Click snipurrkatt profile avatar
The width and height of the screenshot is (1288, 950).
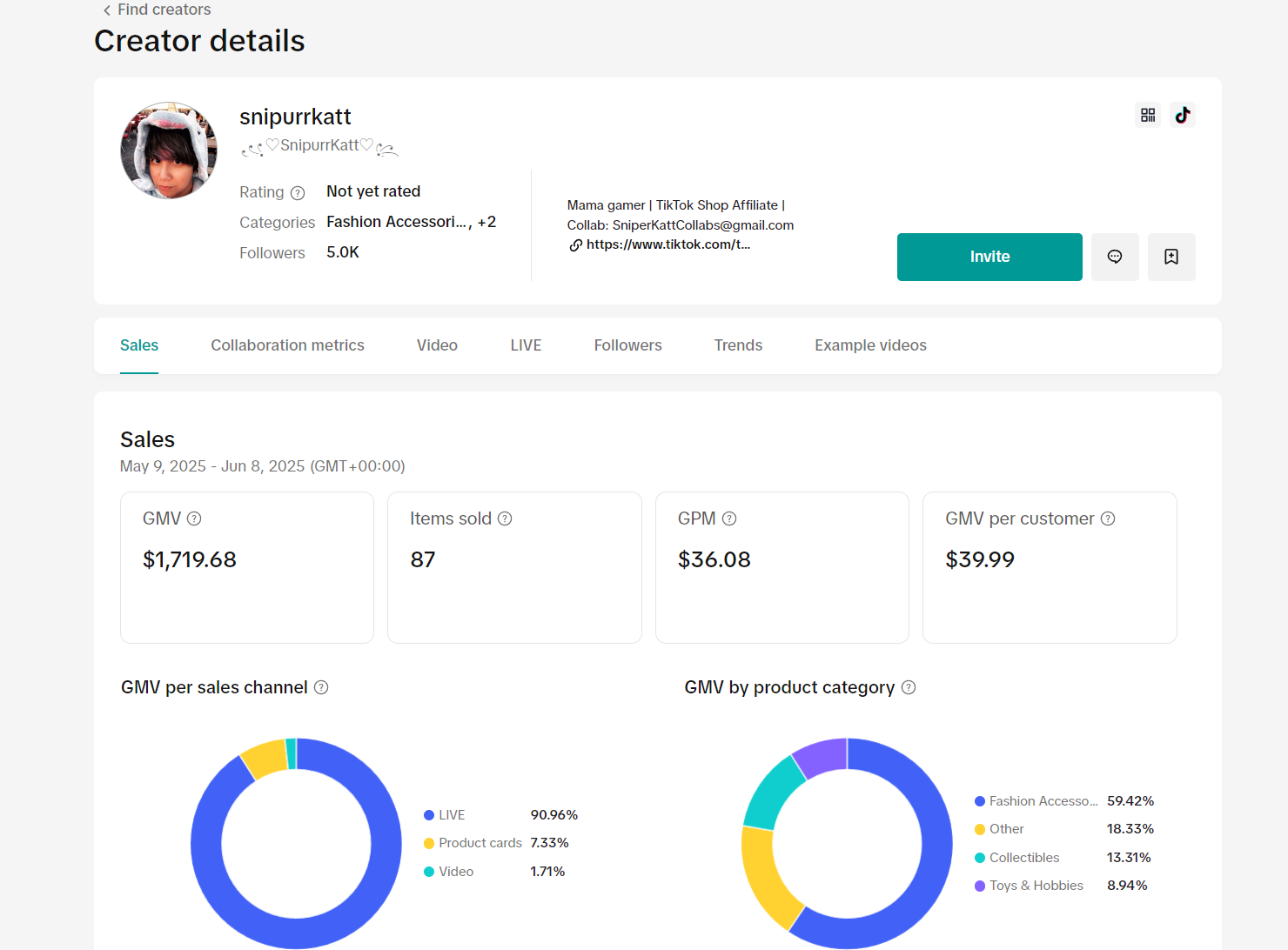[169, 151]
